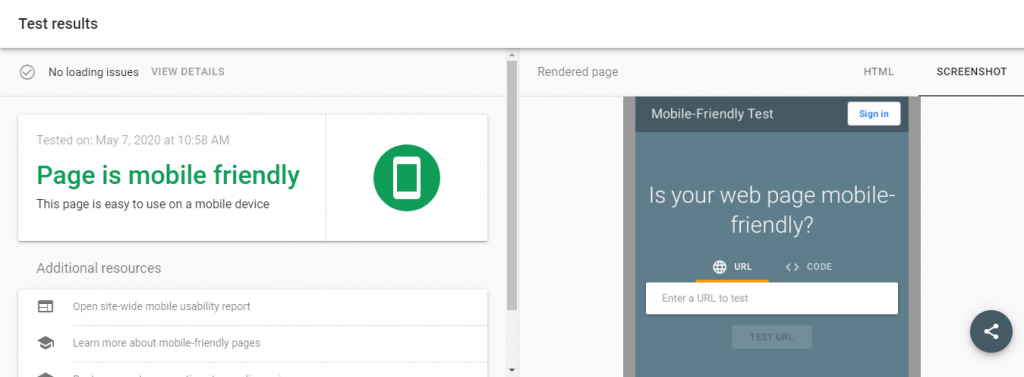Screen dimensions: 1024x377
Task: Click the Test results title
Action: 58,24
